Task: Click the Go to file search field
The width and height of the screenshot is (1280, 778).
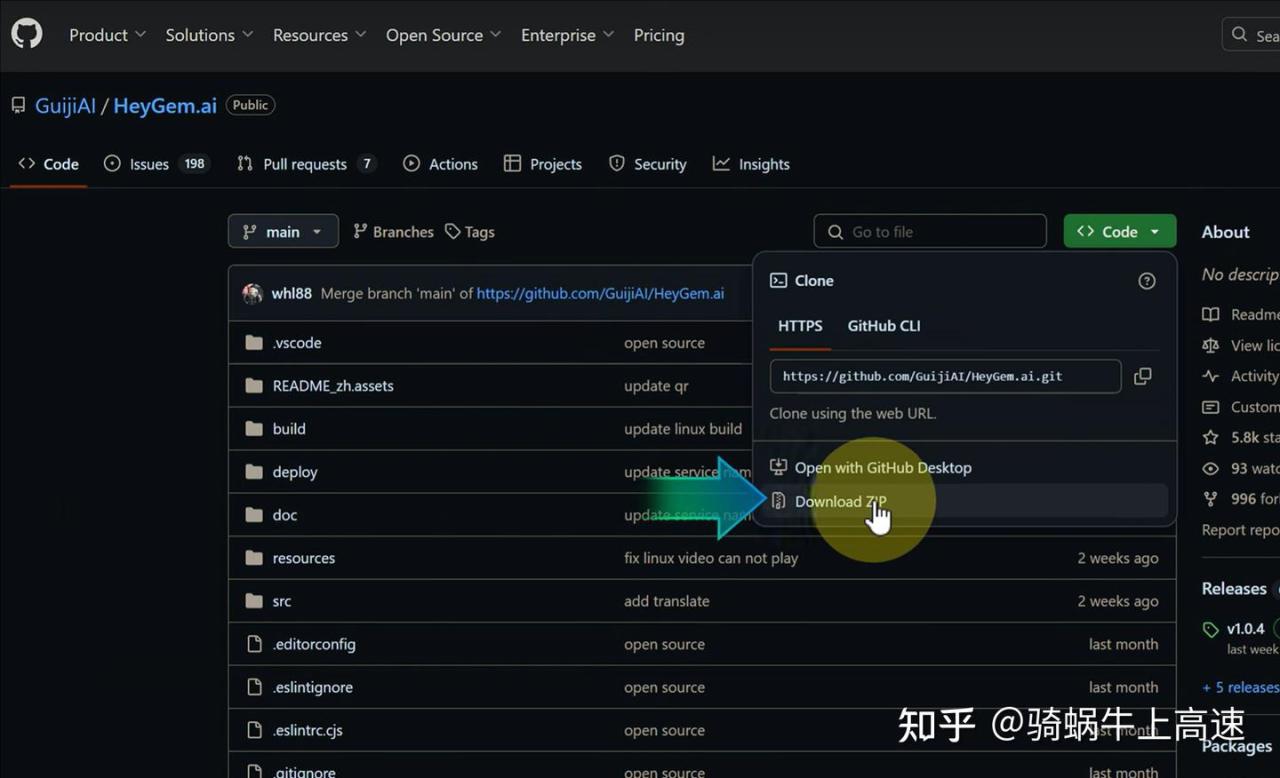Action: coord(930,231)
